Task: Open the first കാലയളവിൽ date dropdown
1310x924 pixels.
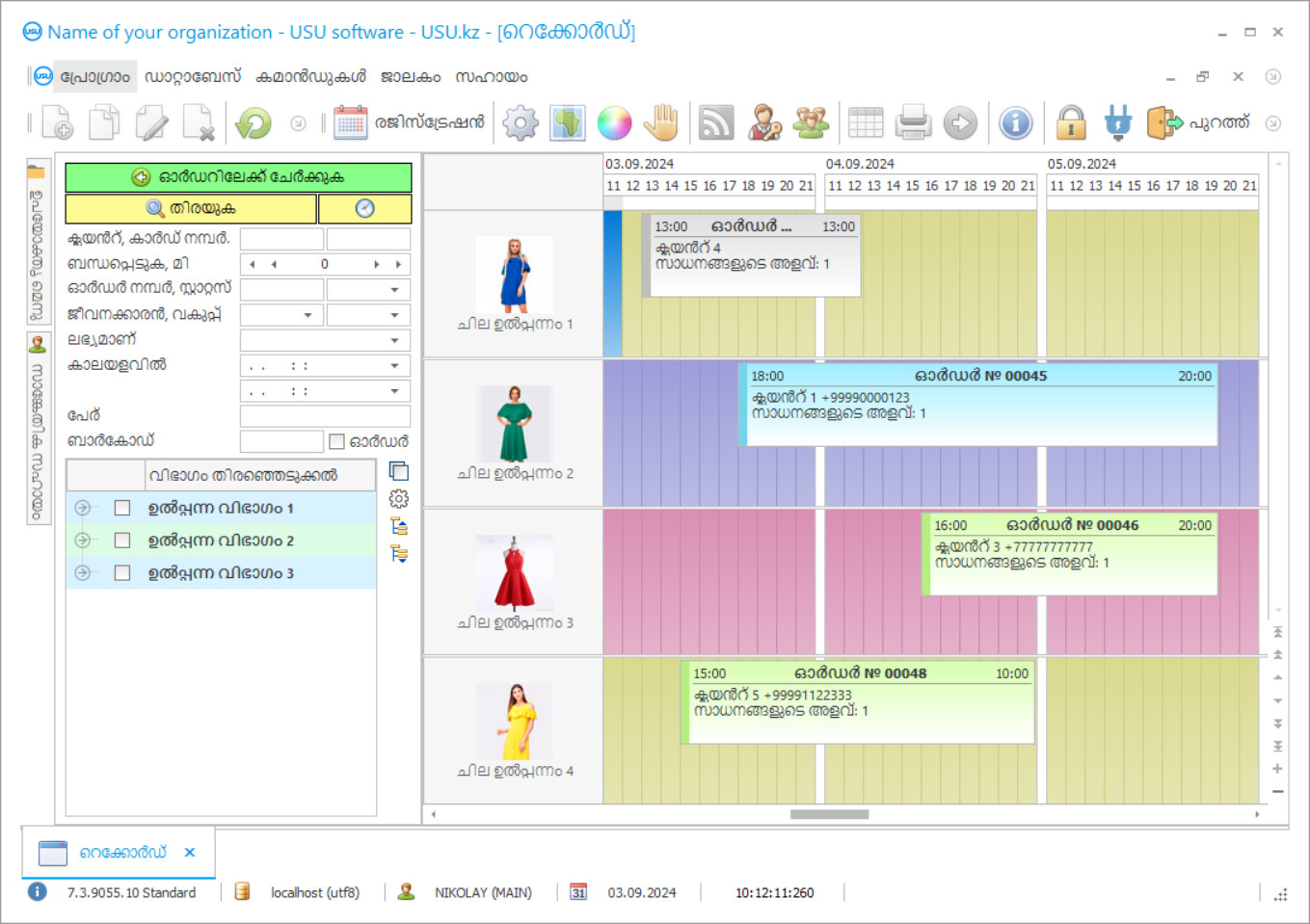Action: coord(394,366)
